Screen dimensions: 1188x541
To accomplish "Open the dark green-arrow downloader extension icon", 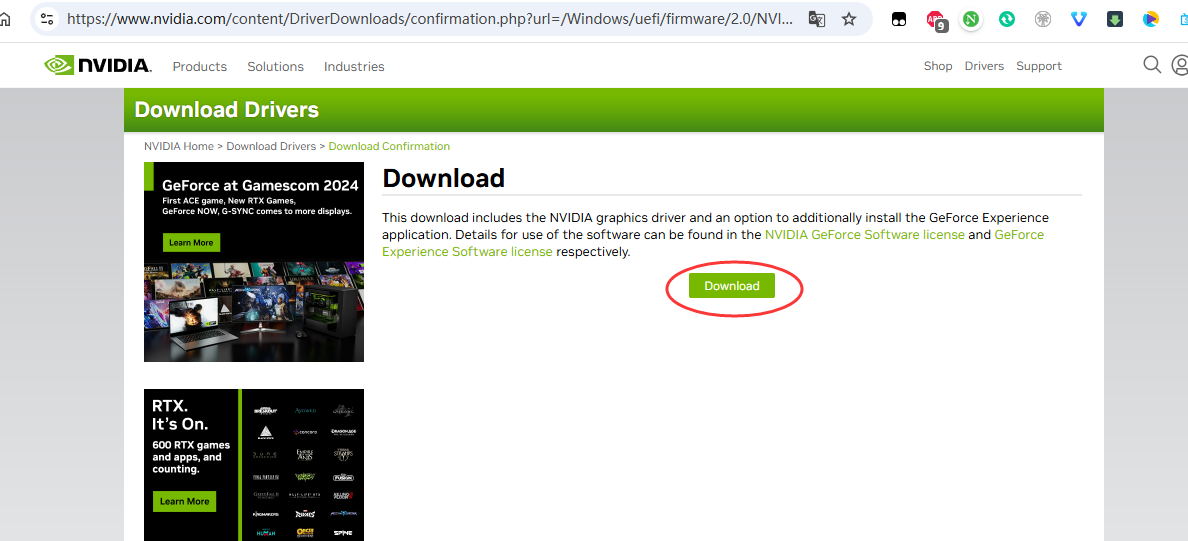I will coord(1115,19).
